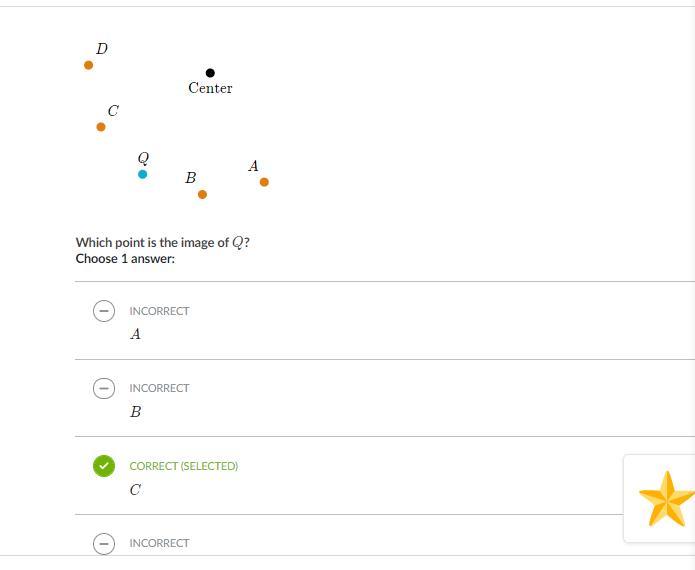Click the orange point A on diagram
The height and width of the screenshot is (570, 695).
point(264,182)
